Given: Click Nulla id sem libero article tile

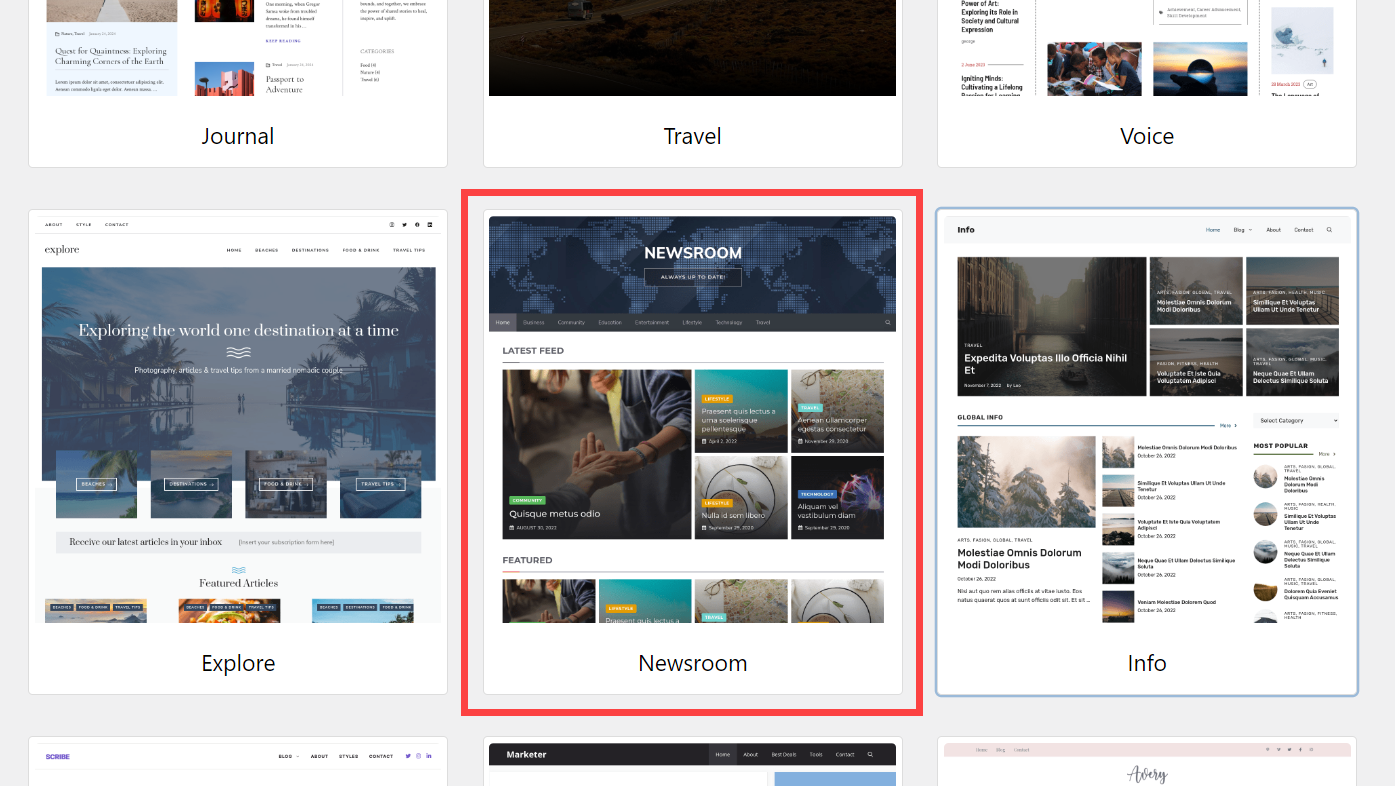Looking at the screenshot, I should [x=740, y=497].
